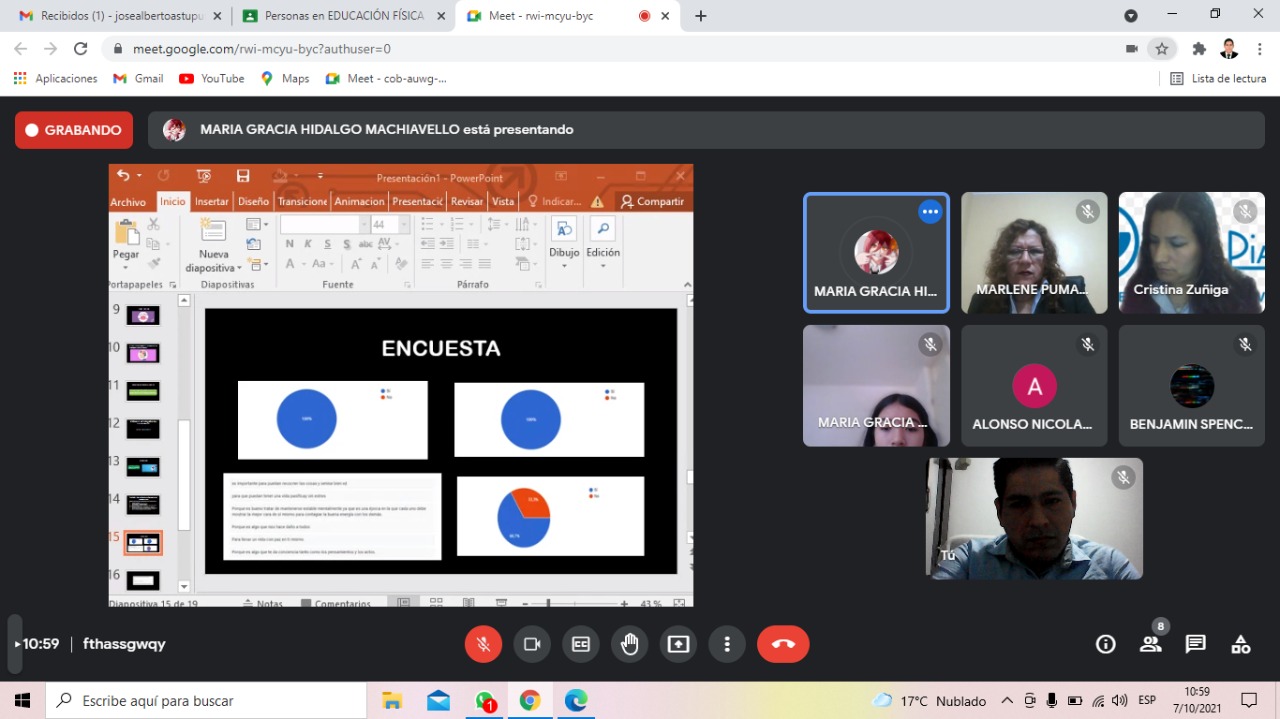Turn off the camera
The height and width of the screenshot is (719, 1280).
532,644
